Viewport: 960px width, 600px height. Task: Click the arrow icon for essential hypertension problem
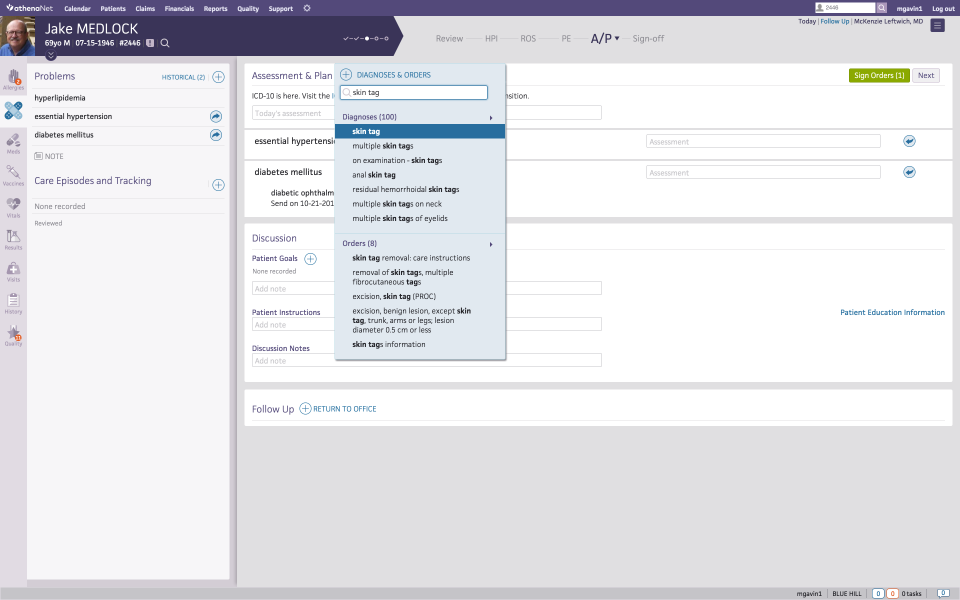point(216,116)
